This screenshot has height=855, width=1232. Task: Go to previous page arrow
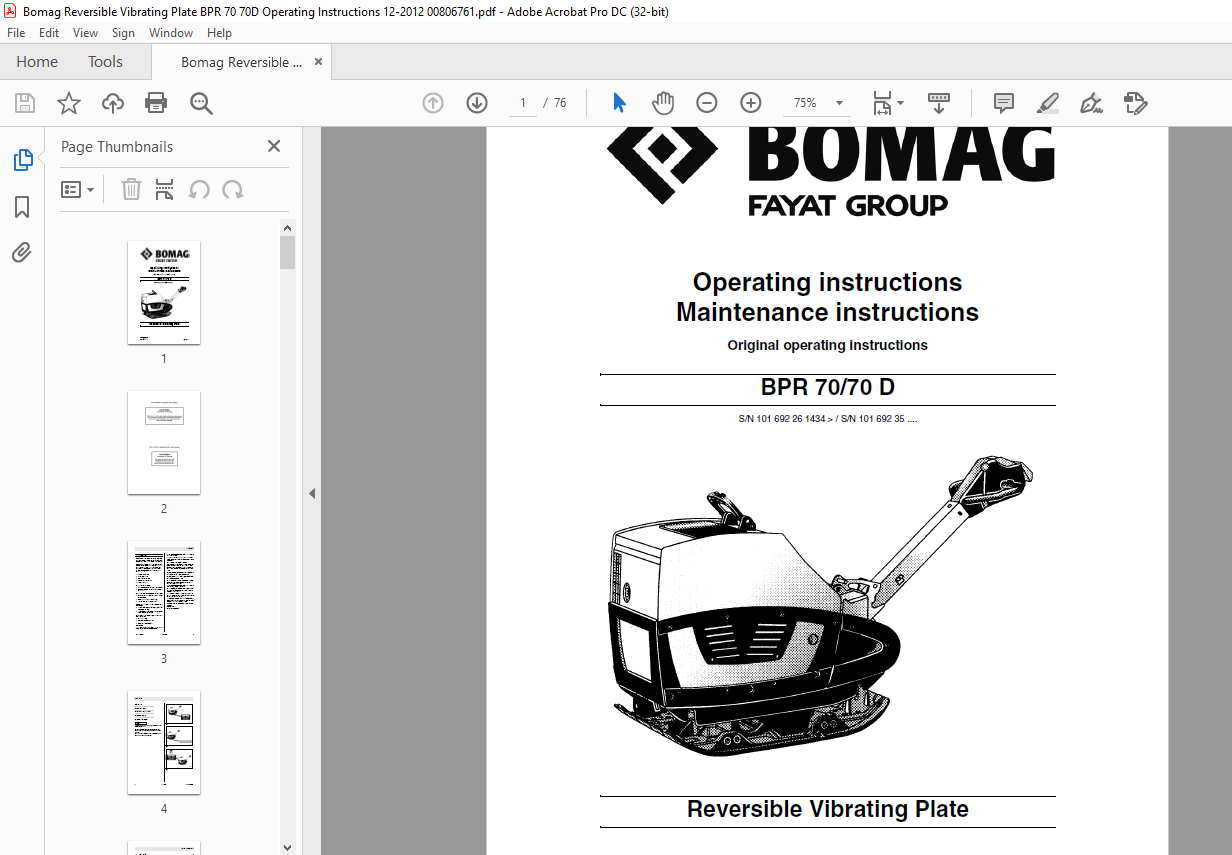tap(433, 103)
